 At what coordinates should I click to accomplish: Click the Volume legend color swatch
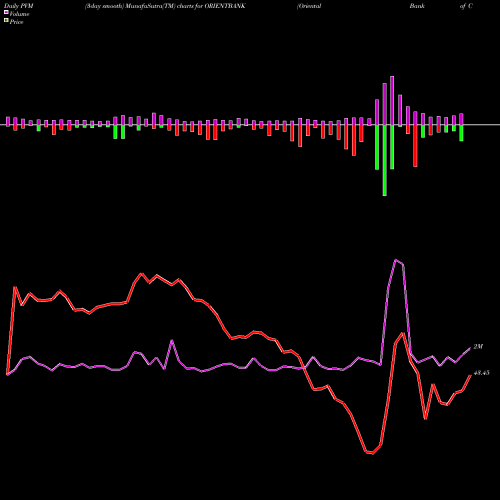[x=6, y=12]
